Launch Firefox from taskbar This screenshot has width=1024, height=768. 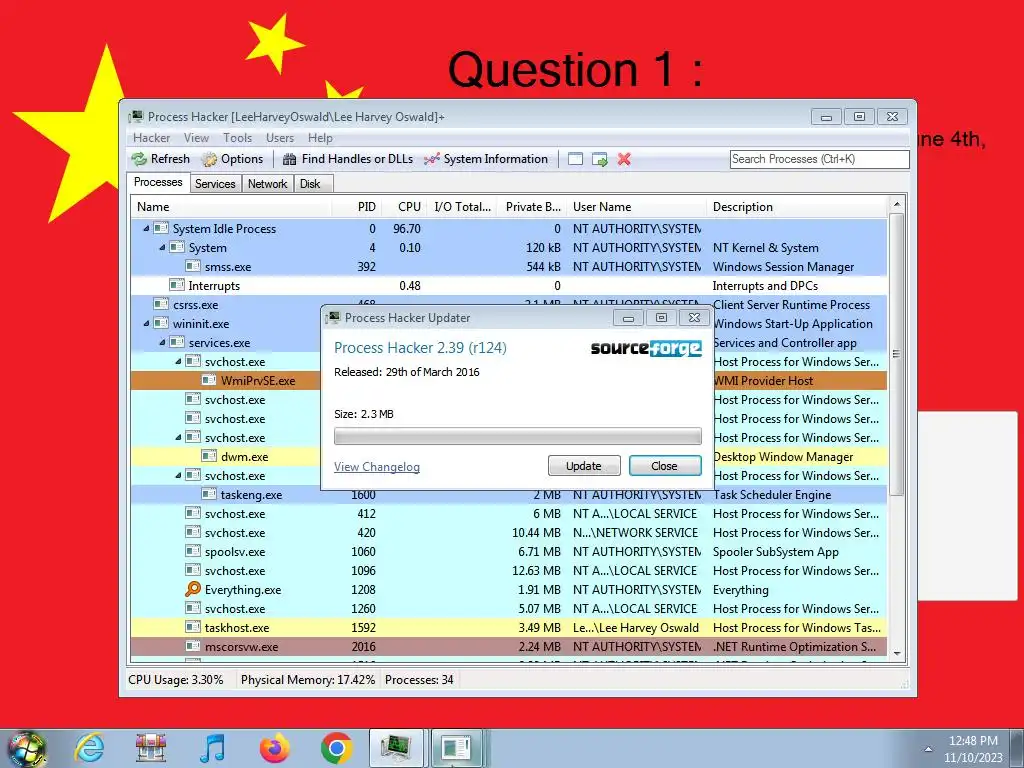click(x=274, y=748)
